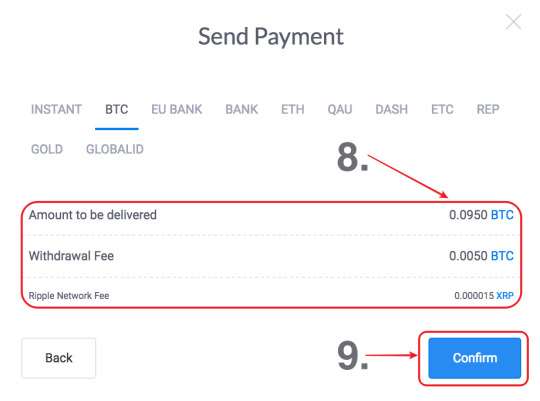Click the 0.0950 delivered amount value

[468, 215]
